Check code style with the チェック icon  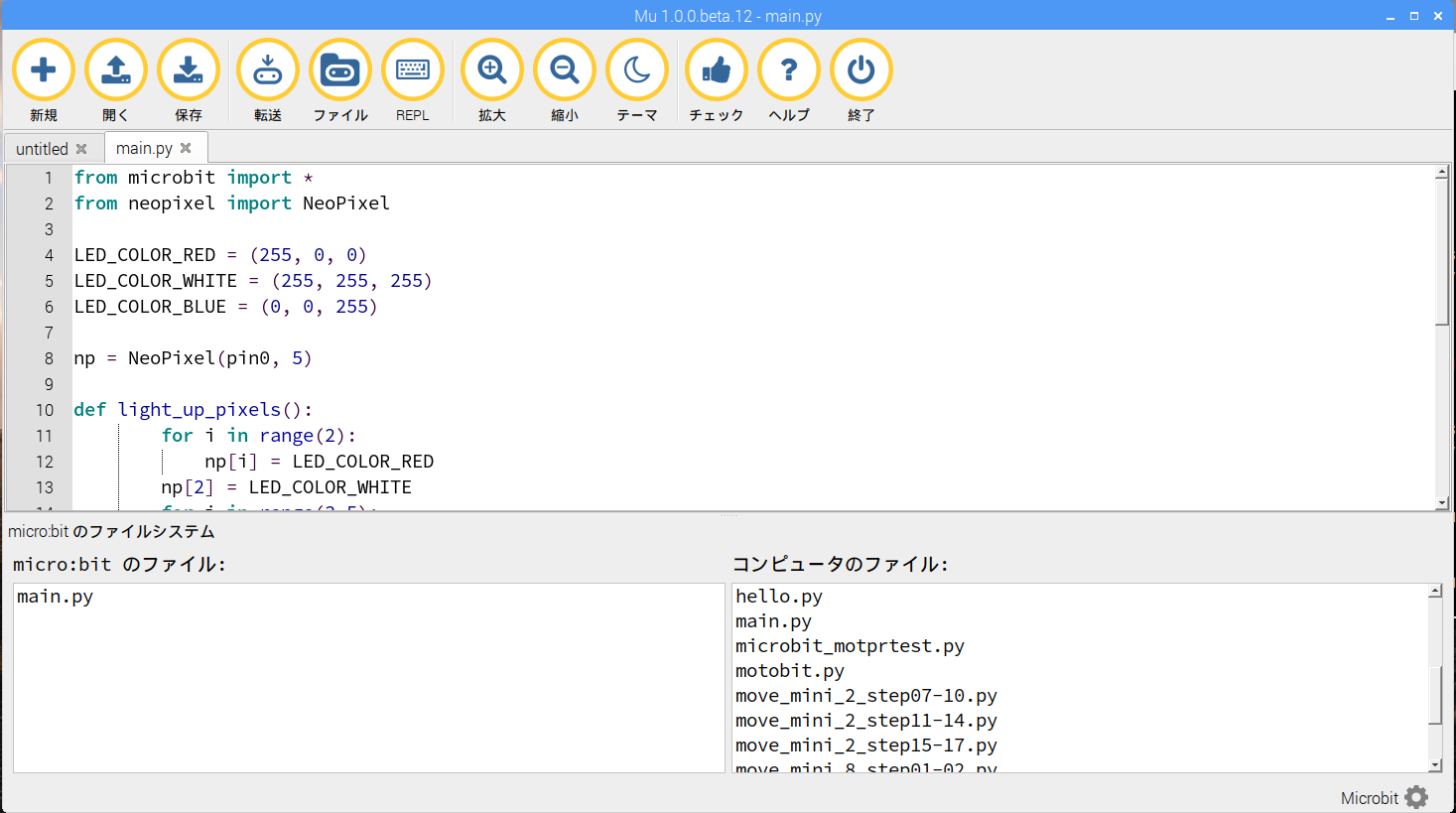[716, 69]
